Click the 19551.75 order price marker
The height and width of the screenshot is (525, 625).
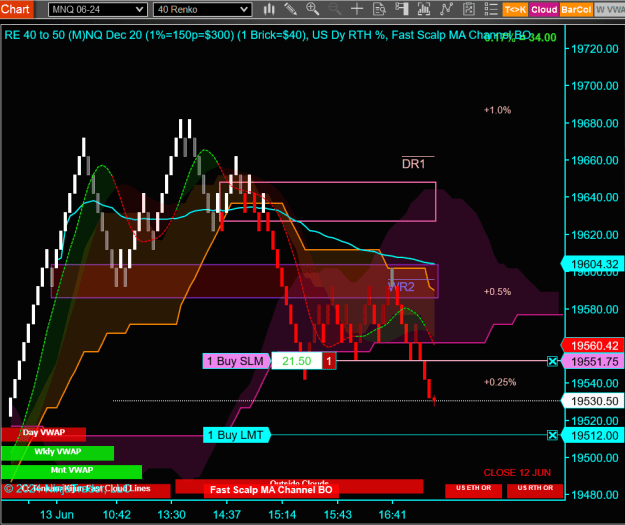[593, 362]
